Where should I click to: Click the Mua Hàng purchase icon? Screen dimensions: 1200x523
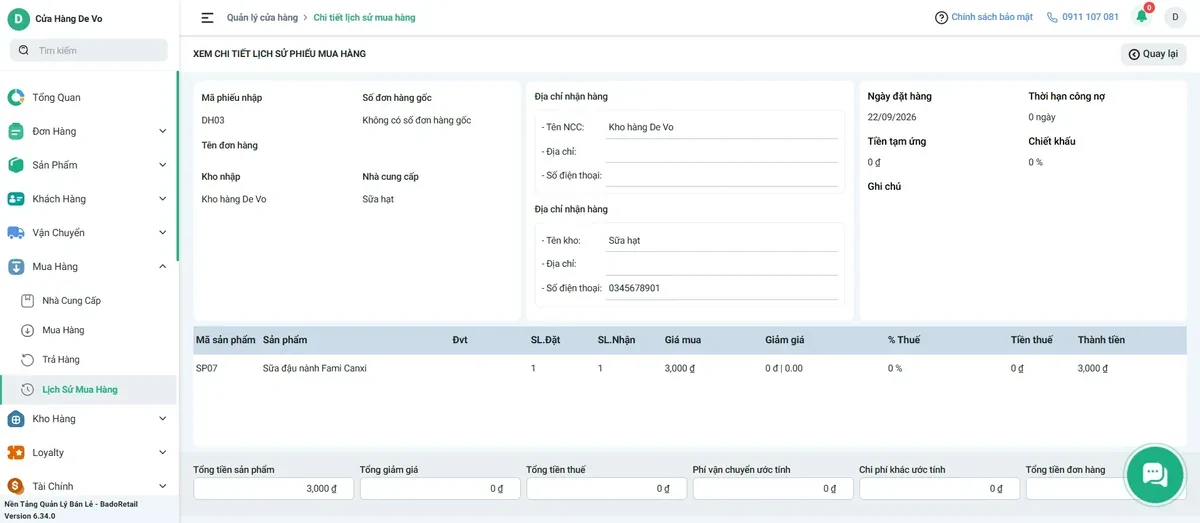pyautogui.click(x=16, y=267)
